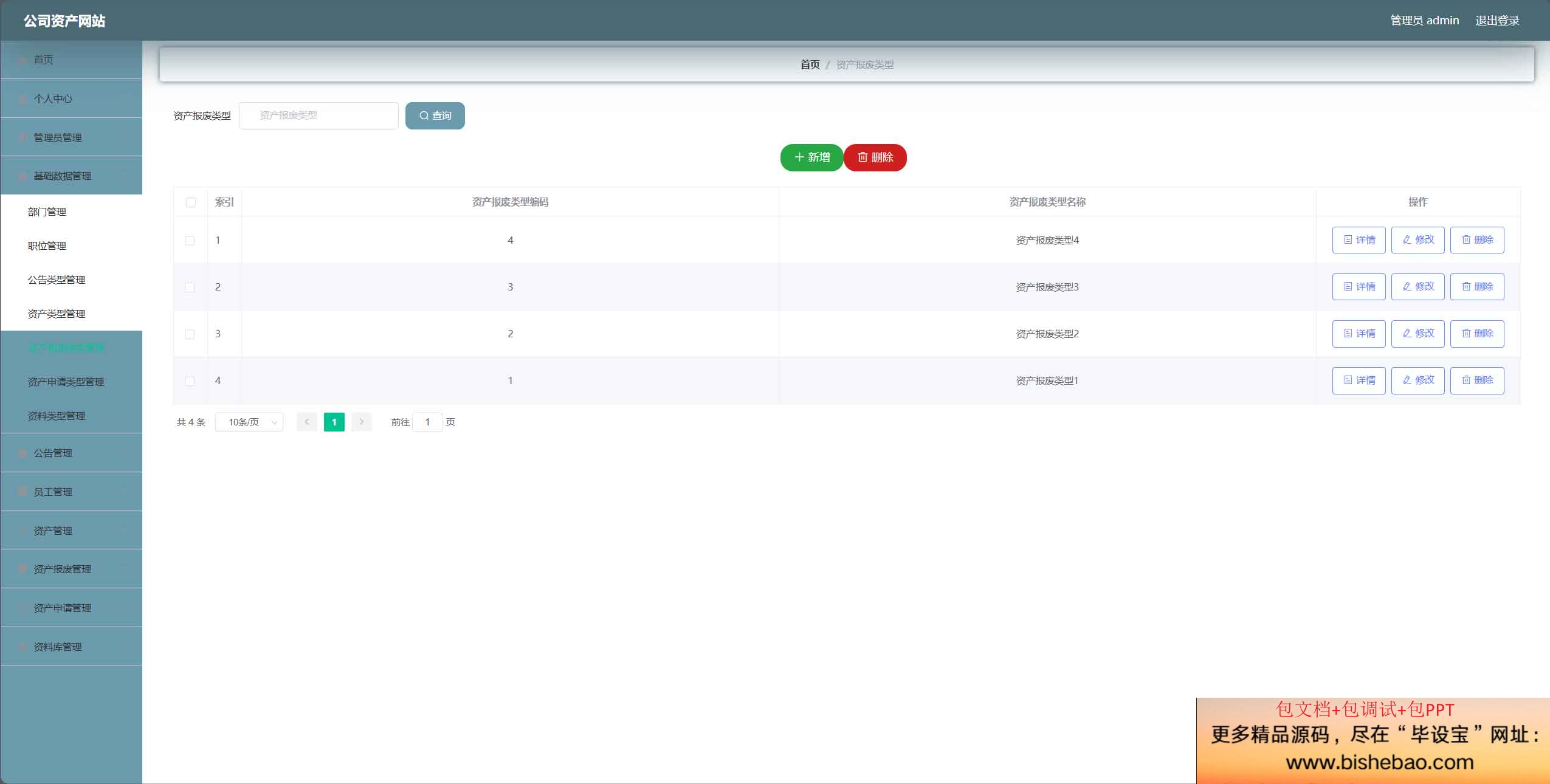Delete the 资产报废类型3 row
This screenshot has height=784, width=1550.
pos(1477,287)
